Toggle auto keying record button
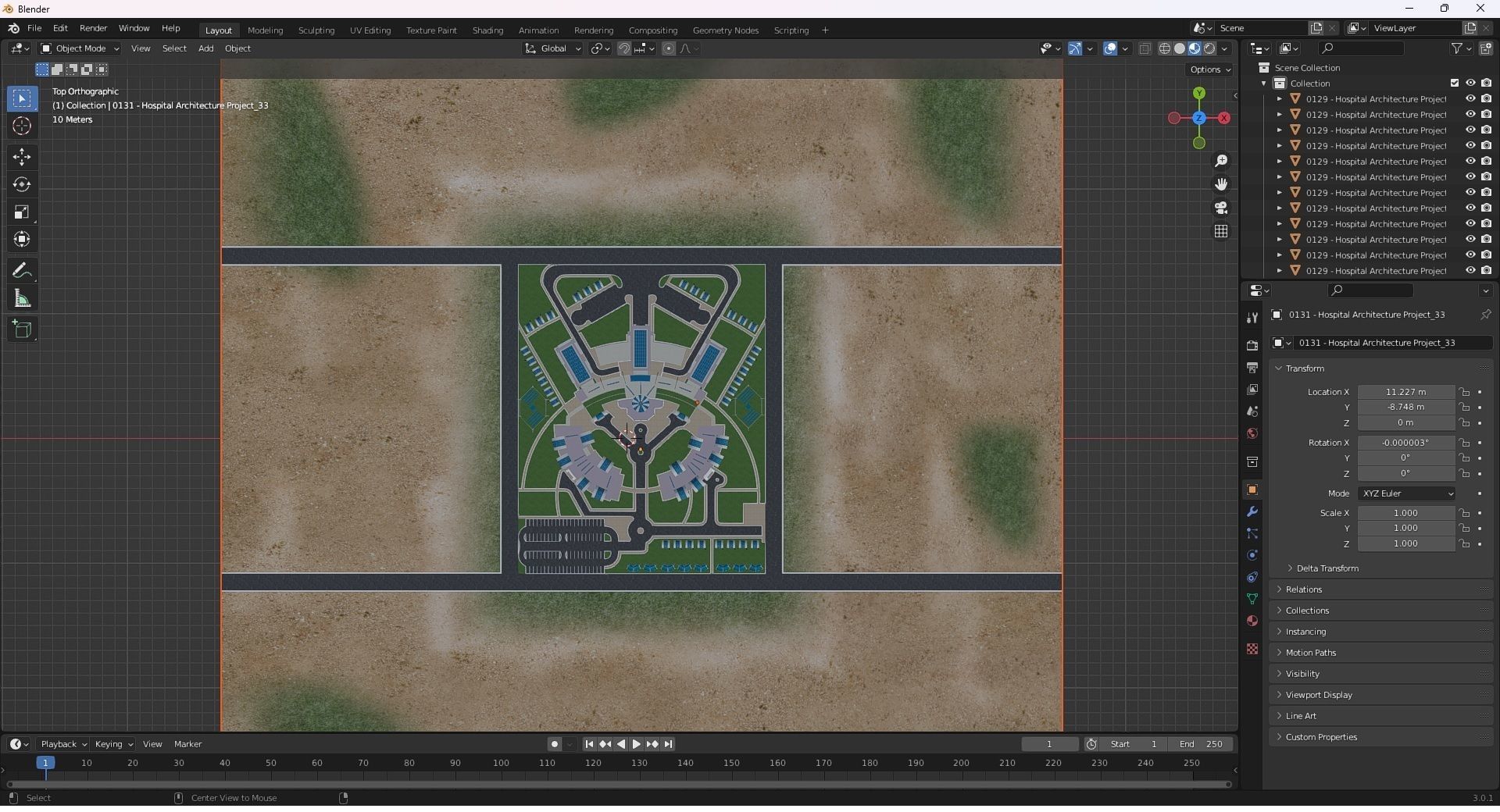 click(554, 744)
